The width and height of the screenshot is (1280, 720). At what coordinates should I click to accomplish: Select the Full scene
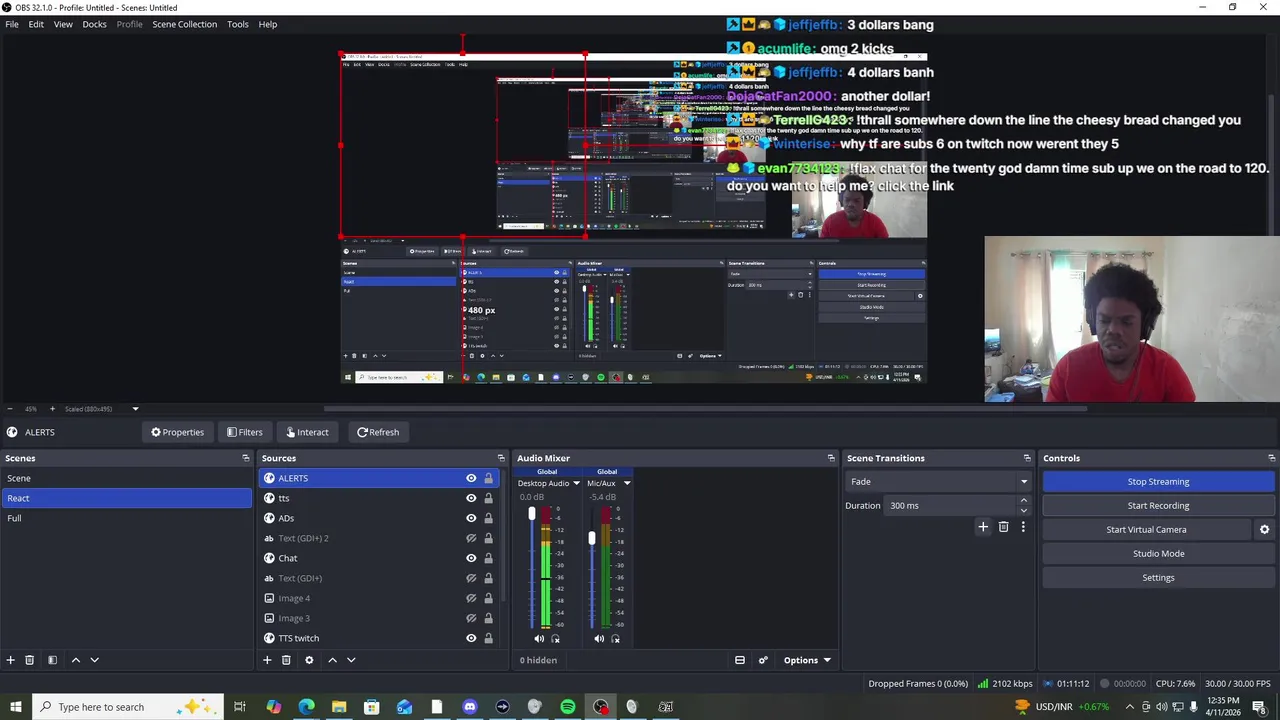(126, 518)
